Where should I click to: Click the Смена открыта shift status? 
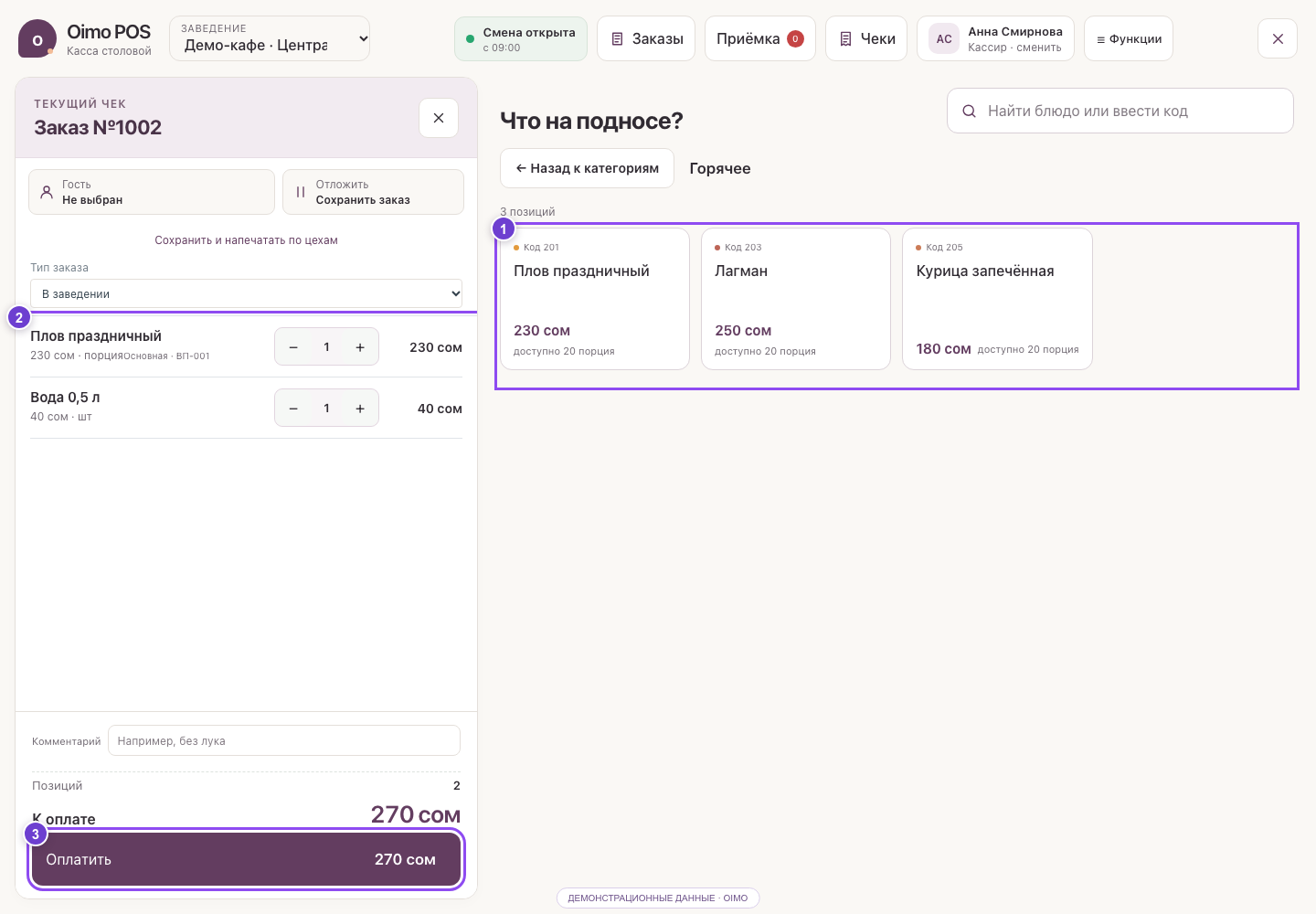coord(521,38)
